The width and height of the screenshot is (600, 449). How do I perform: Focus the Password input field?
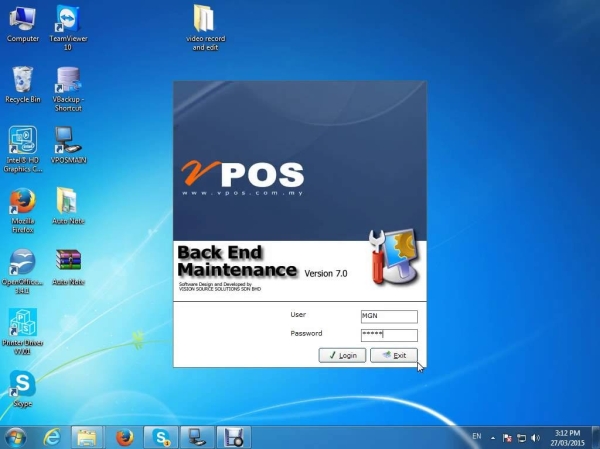389,335
